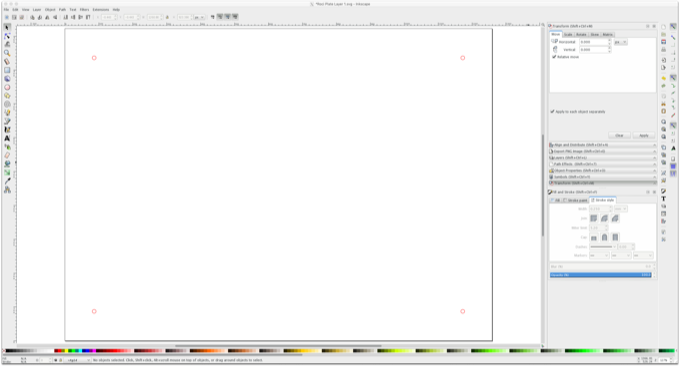This screenshot has height=366, width=680.
Task: Click the Blur slider bar
Action: coord(601,267)
